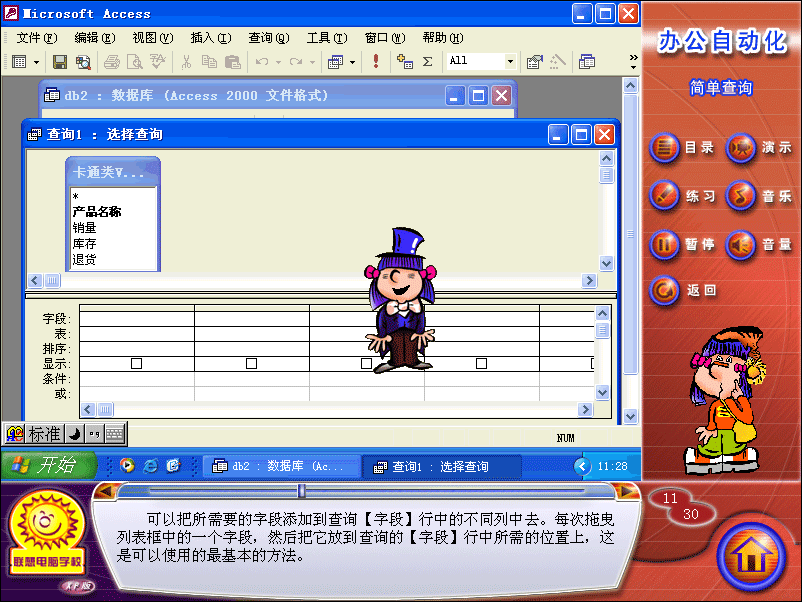
Task: Click the Totals sigma icon
Action: [x=428, y=62]
